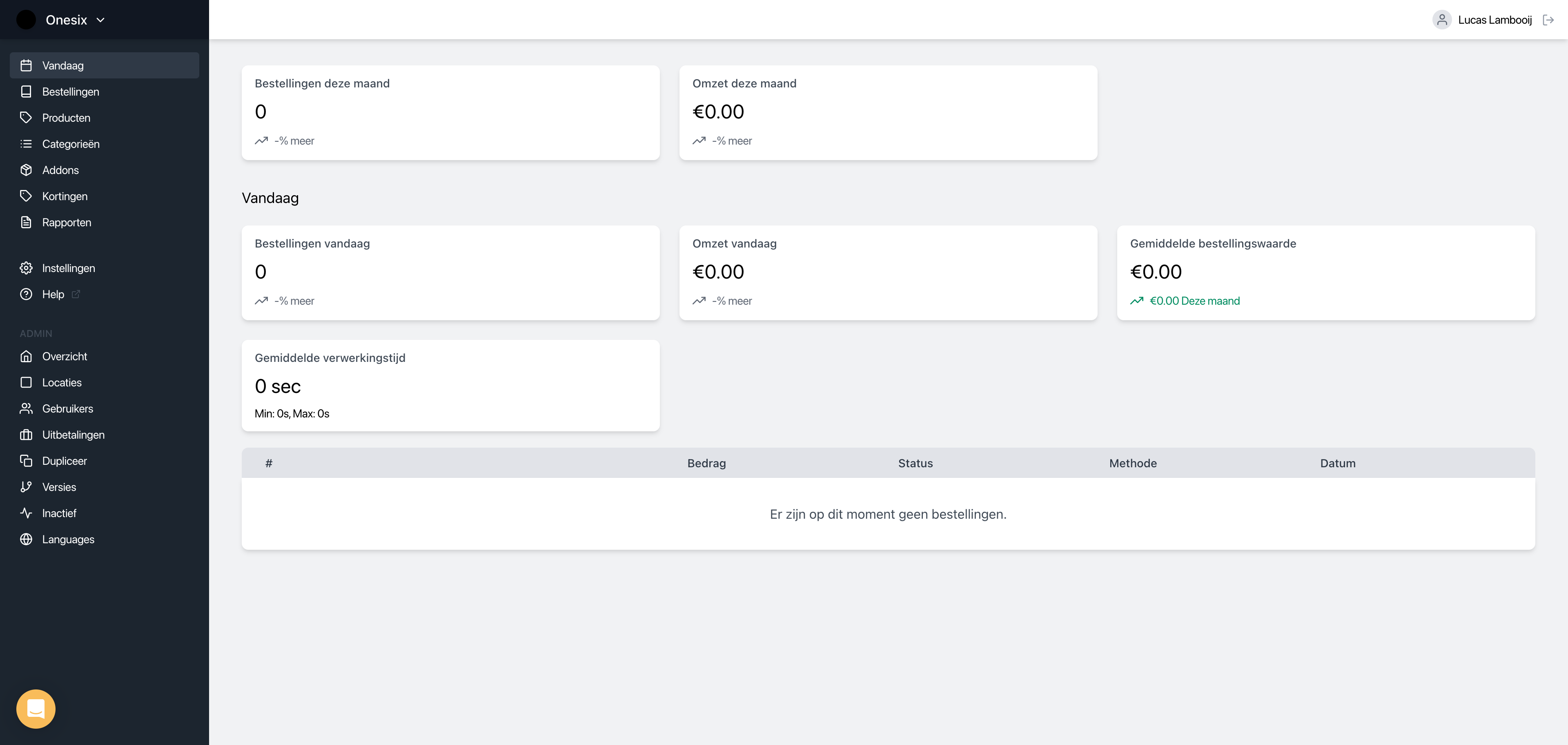The height and width of the screenshot is (745, 1568).
Task: Open Producten in the sidebar
Action: click(105, 118)
